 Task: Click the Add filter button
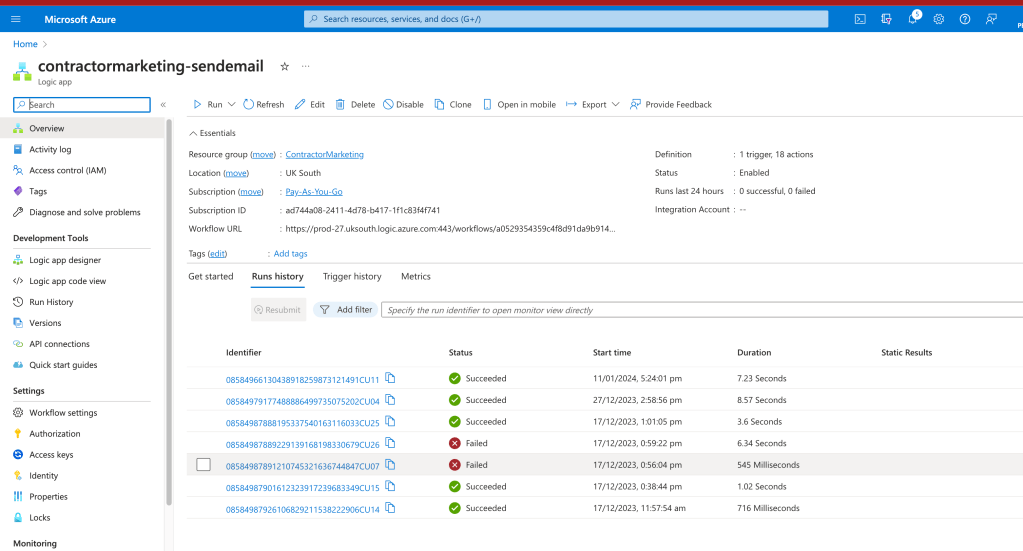346,310
